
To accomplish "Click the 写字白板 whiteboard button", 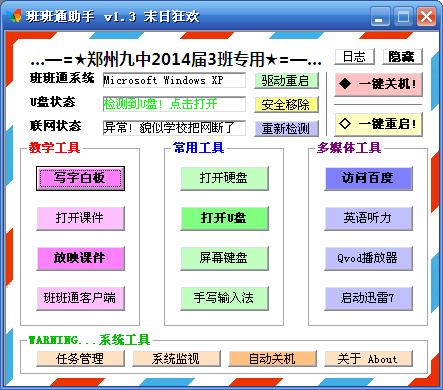I will pos(80,178).
